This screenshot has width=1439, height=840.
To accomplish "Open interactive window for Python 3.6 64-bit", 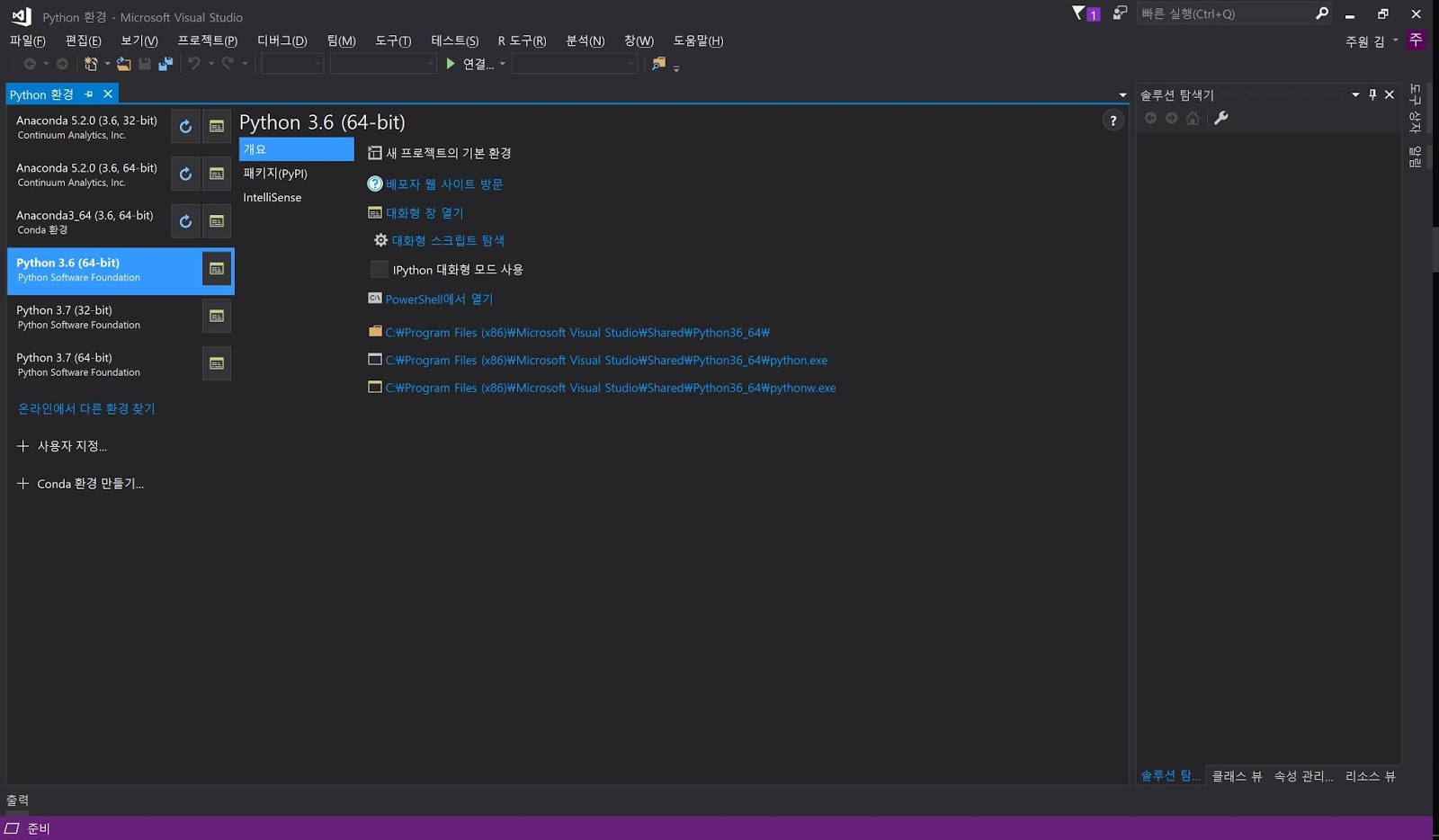I will (217, 269).
